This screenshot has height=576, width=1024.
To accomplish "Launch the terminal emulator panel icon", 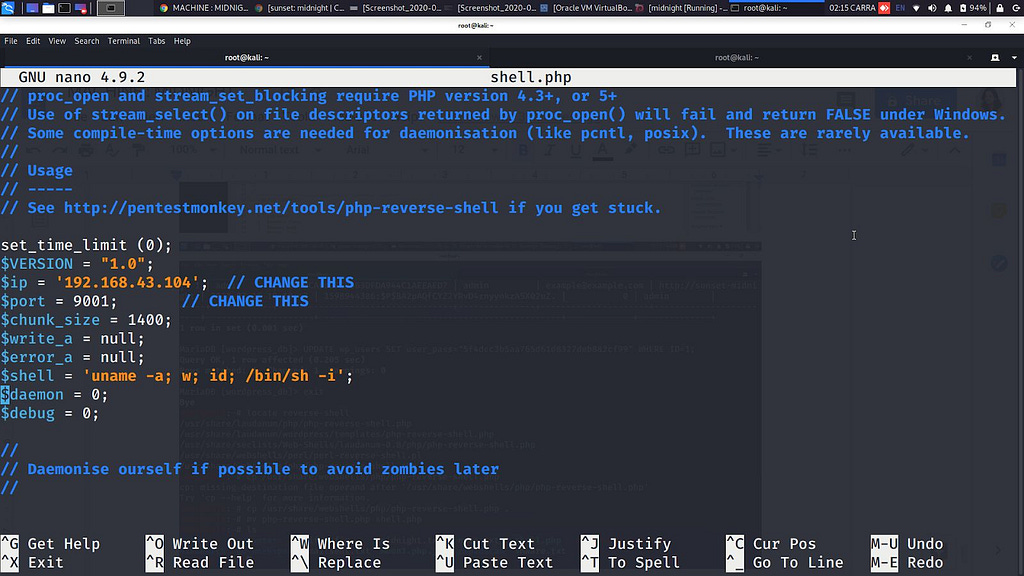I will [65, 8].
